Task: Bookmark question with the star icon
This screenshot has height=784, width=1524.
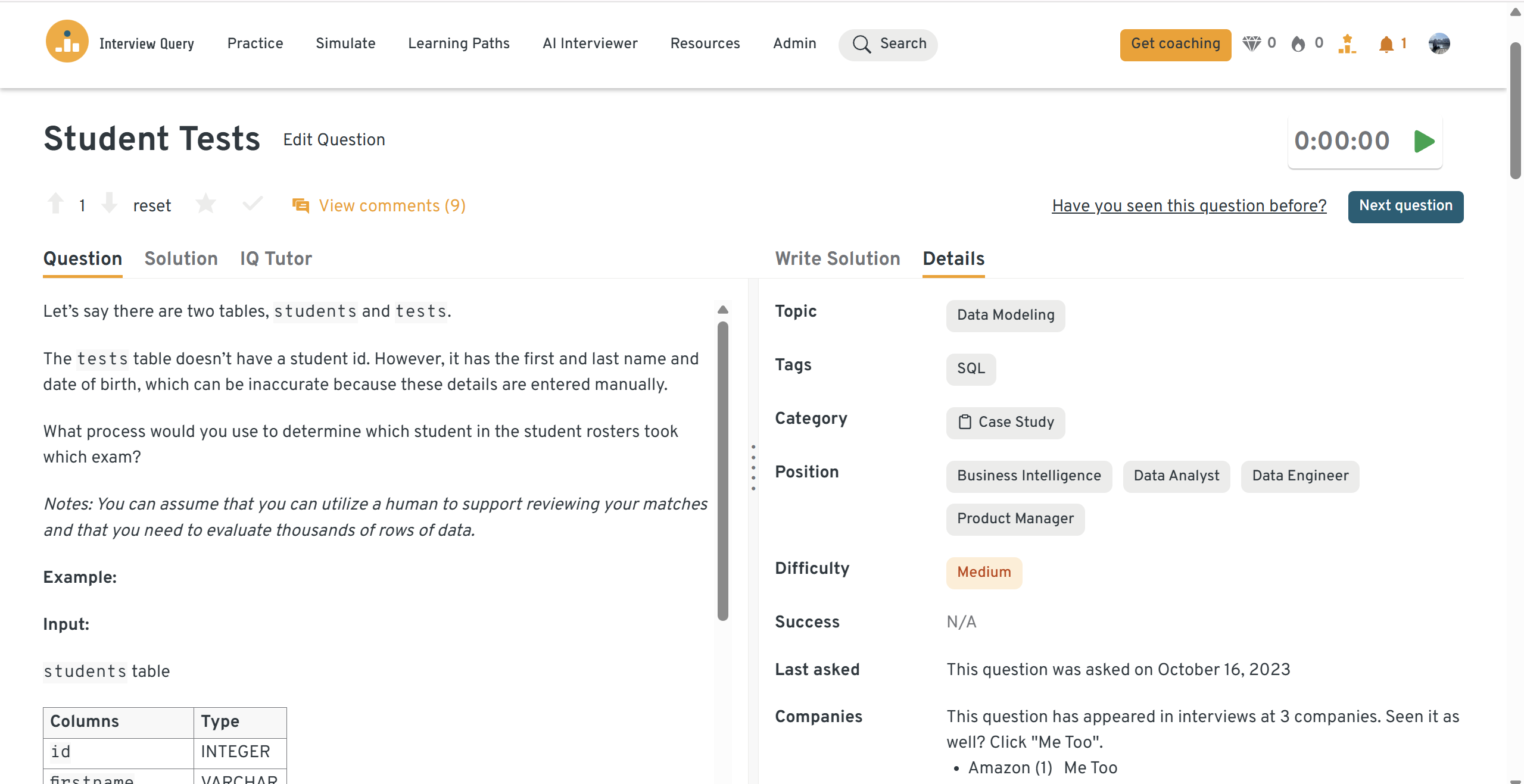Action: 205,204
